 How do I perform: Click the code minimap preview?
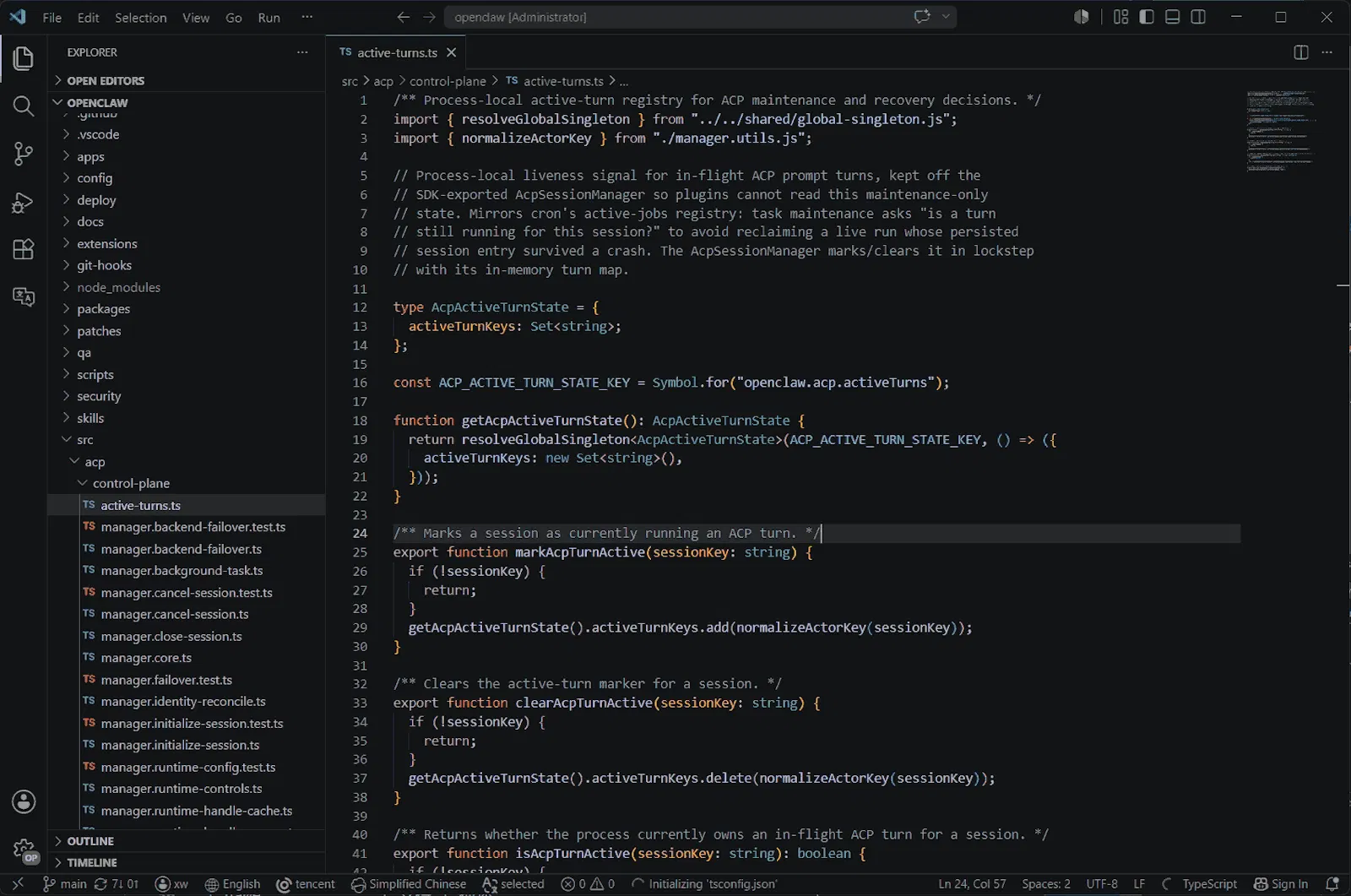click(1281, 131)
